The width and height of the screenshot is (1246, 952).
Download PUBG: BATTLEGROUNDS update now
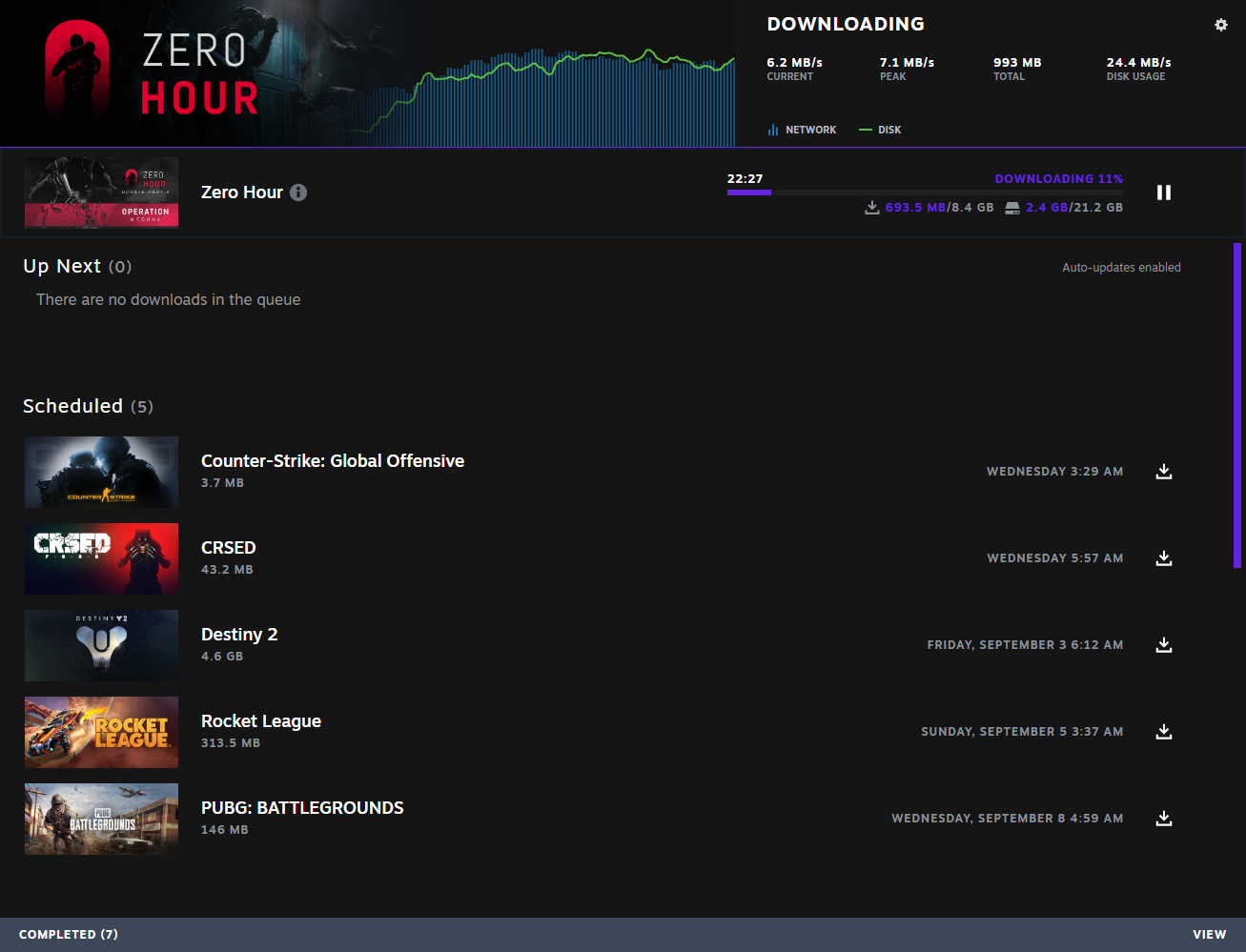coord(1164,819)
